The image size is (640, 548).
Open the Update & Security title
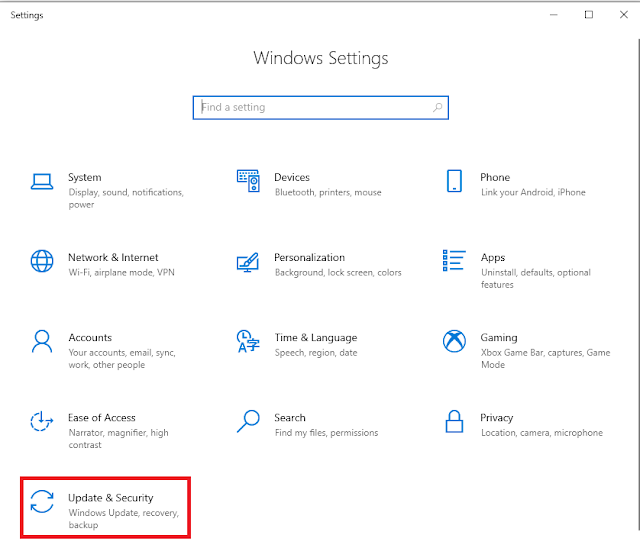[111, 498]
